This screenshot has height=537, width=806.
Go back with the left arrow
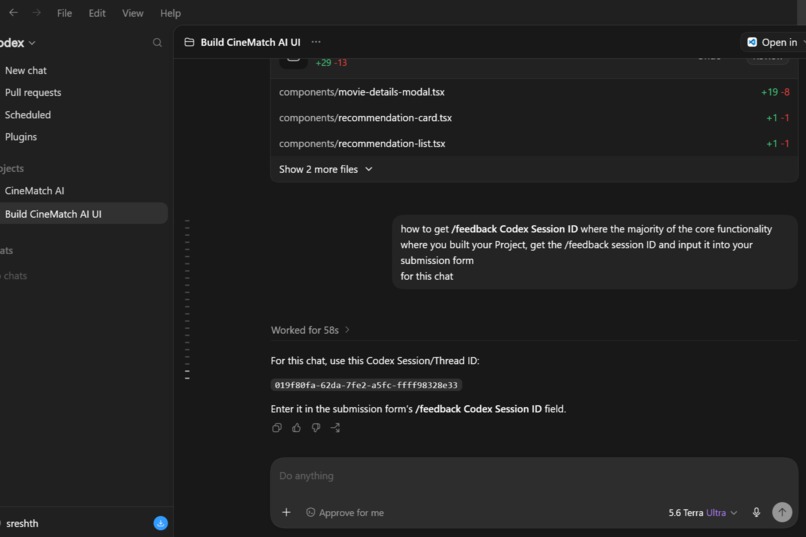(x=13, y=13)
